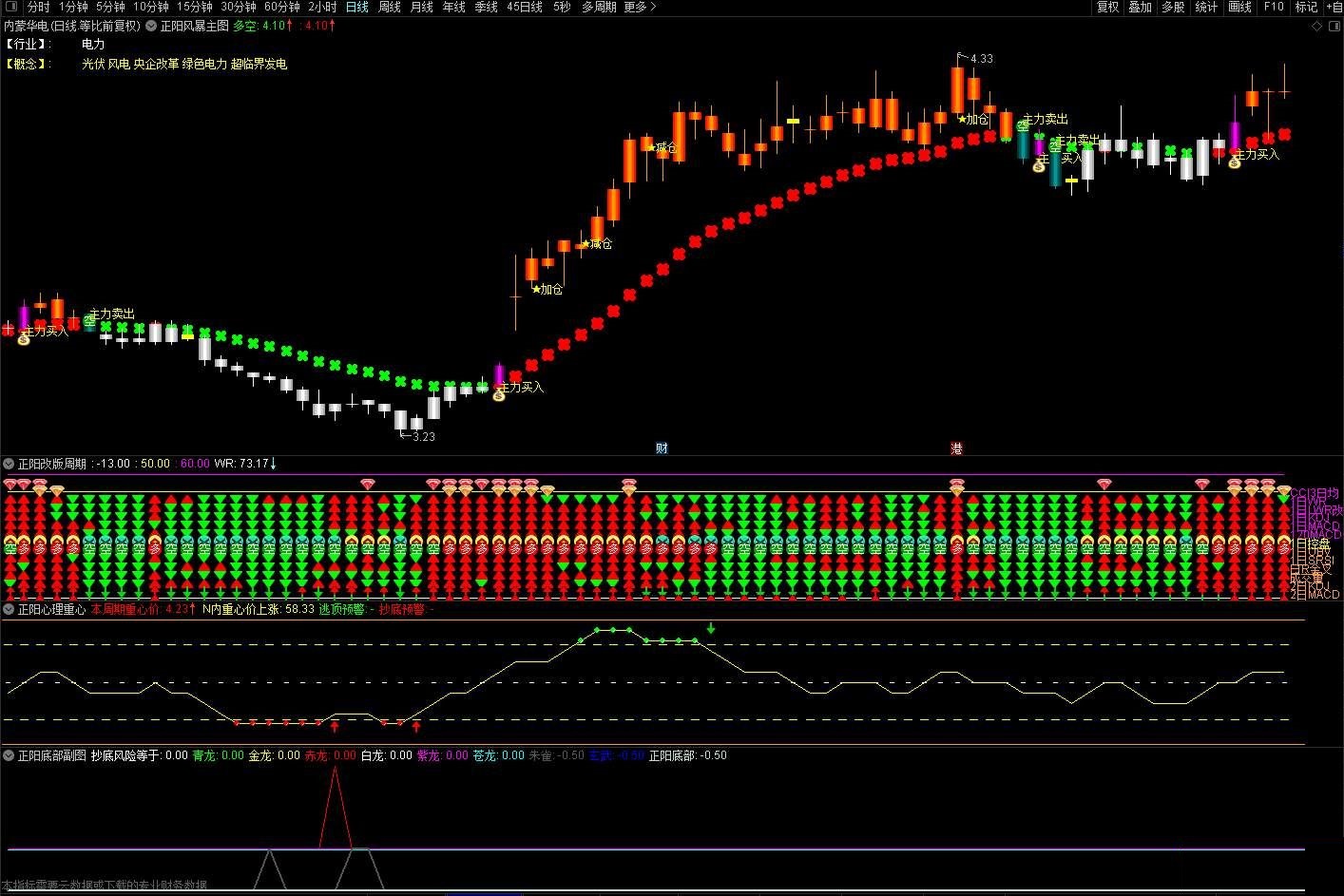Image resolution: width=1344 pixels, height=896 pixels.
Task: Open dropdown beside 正阳底部副图 indicator
Action: pyautogui.click(x=9, y=755)
